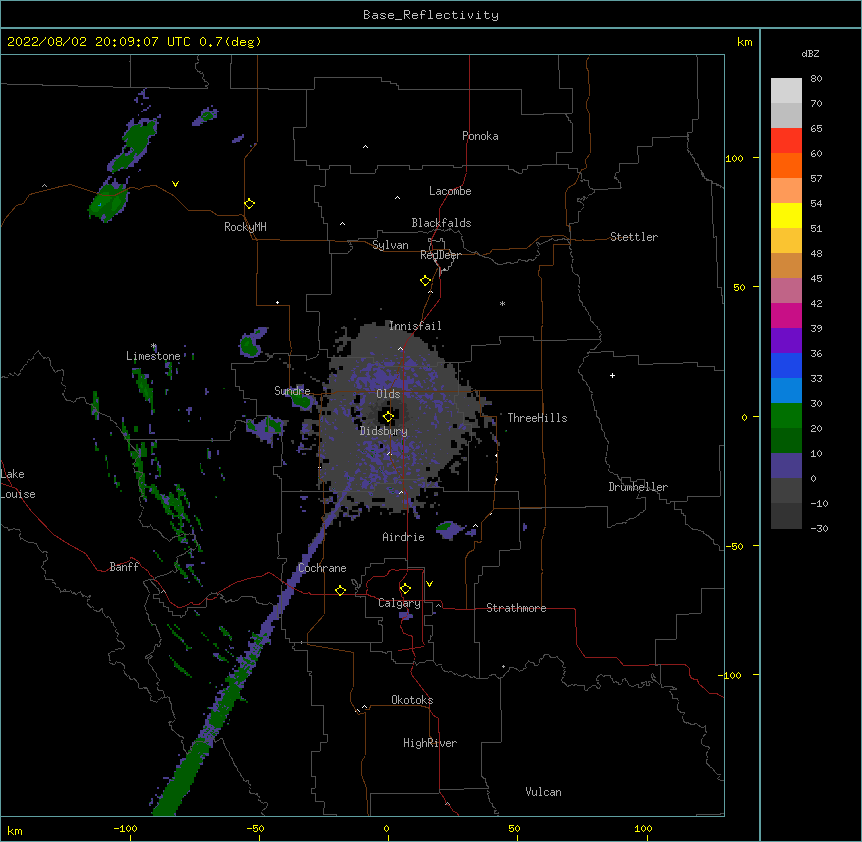Click the -10 dBZ dark gray swatch

tap(786, 516)
